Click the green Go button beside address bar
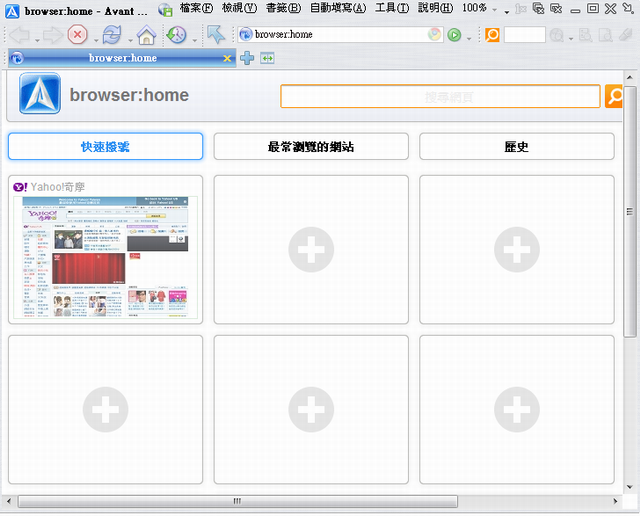The height and width of the screenshot is (516, 640). 455,35
